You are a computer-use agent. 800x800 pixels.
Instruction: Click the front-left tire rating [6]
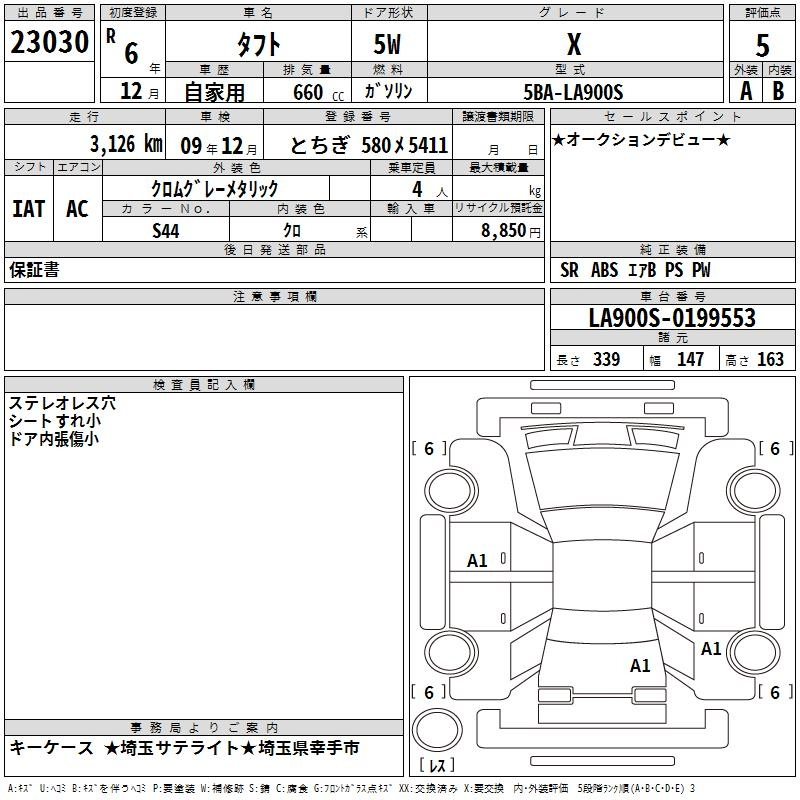pos(429,448)
